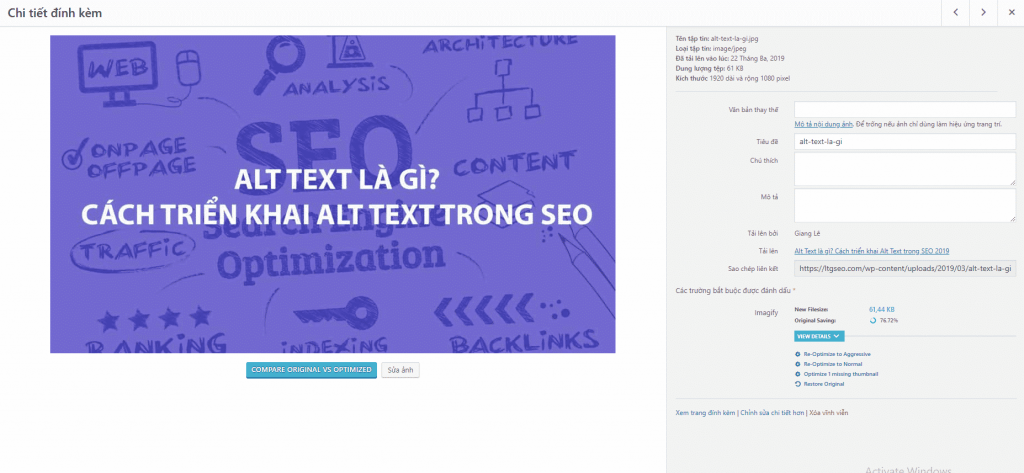Viewport: 1024px width, 473px height.
Task: Click Re-Optimize to Normal link
Action: click(x=833, y=364)
